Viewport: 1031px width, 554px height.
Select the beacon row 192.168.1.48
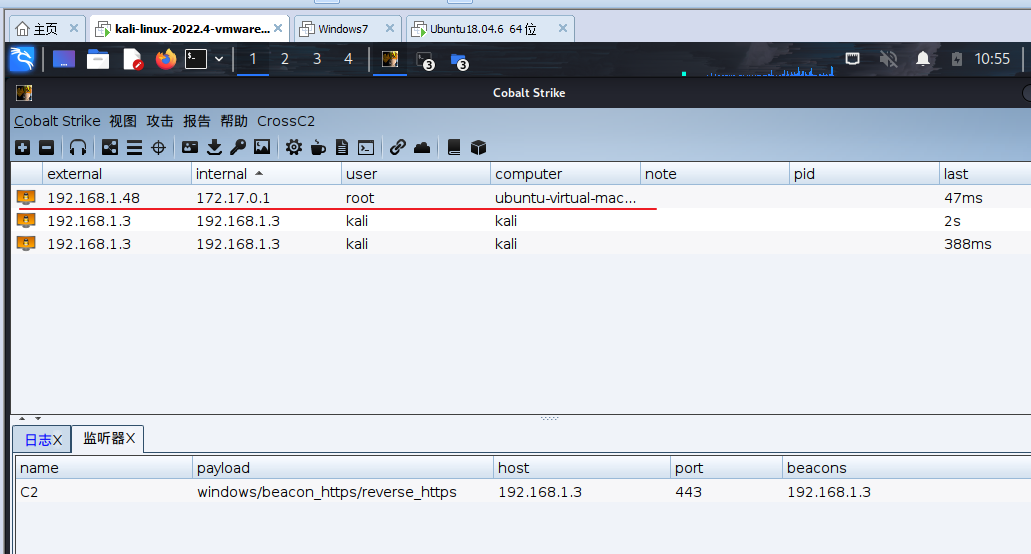point(521,198)
